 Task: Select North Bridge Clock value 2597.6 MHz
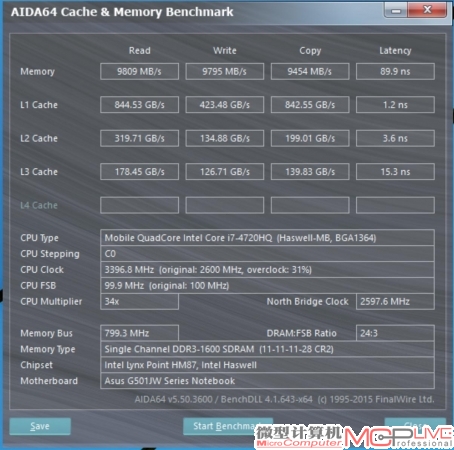coord(395,301)
